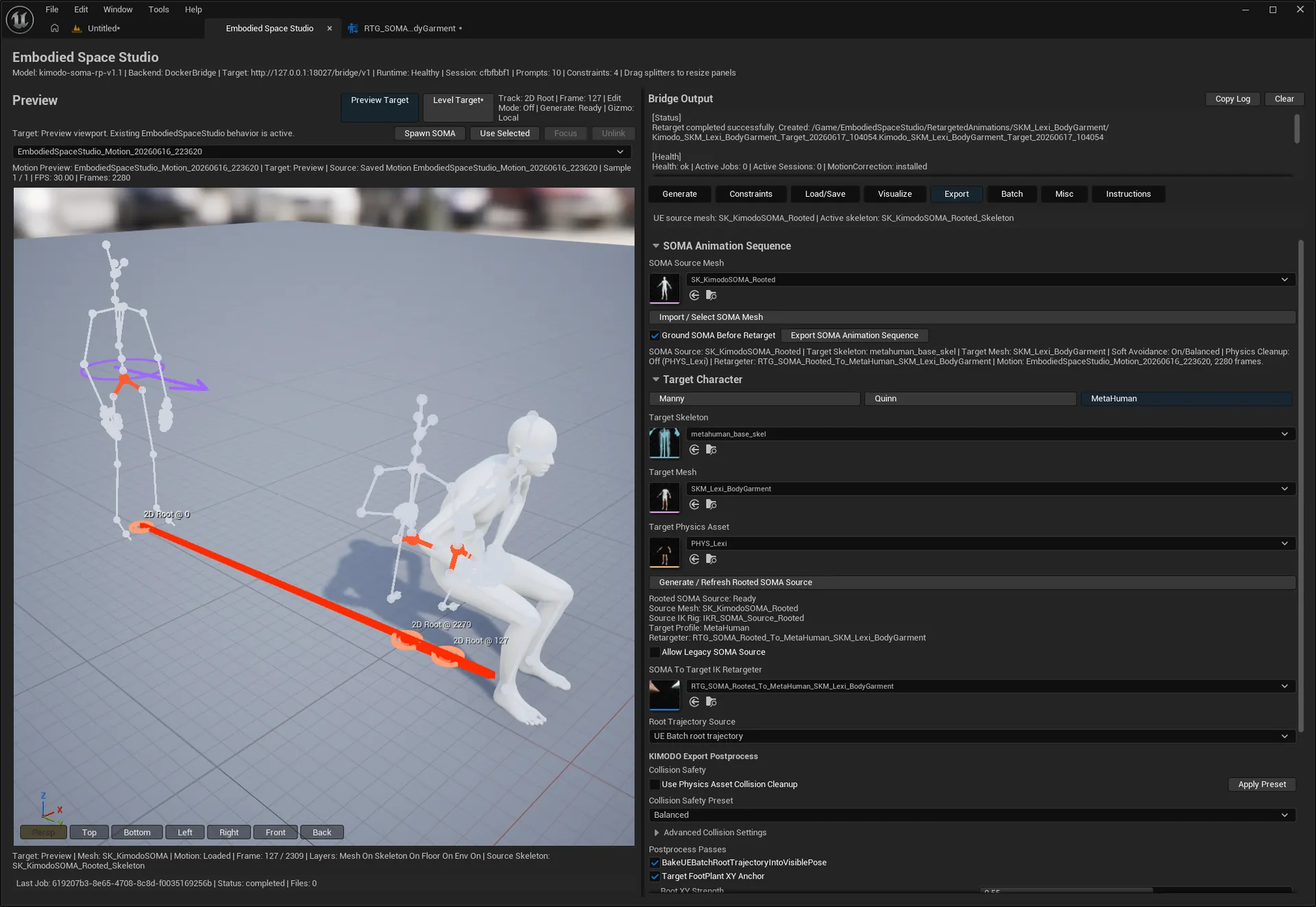This screenshot has height=907, width=1316.
Task: Use selected asset for Target Skeleton
Action: (694, 450)
